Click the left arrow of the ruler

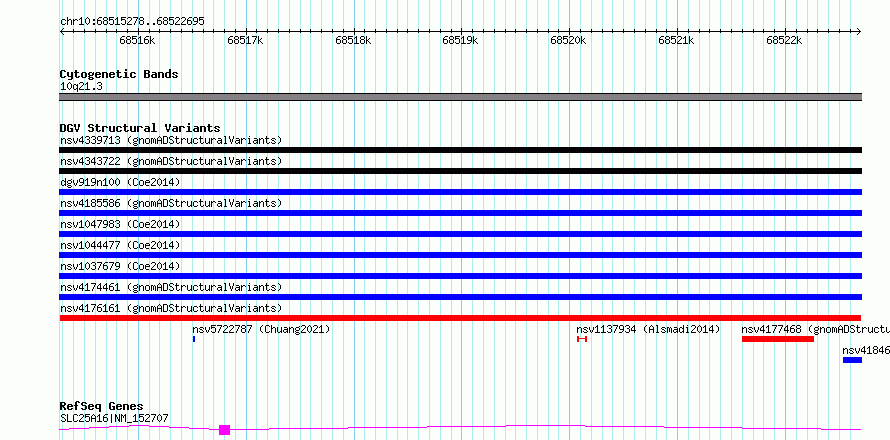[x=62, y=32]
